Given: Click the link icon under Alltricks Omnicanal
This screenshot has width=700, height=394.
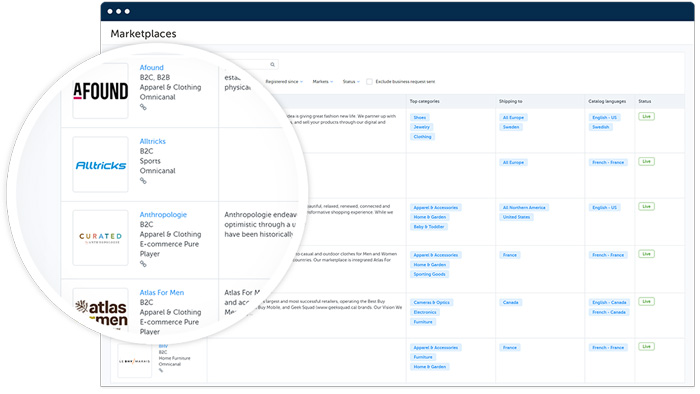Looking at the screenshot, I should pyautogui.click(x=143, y=181).
